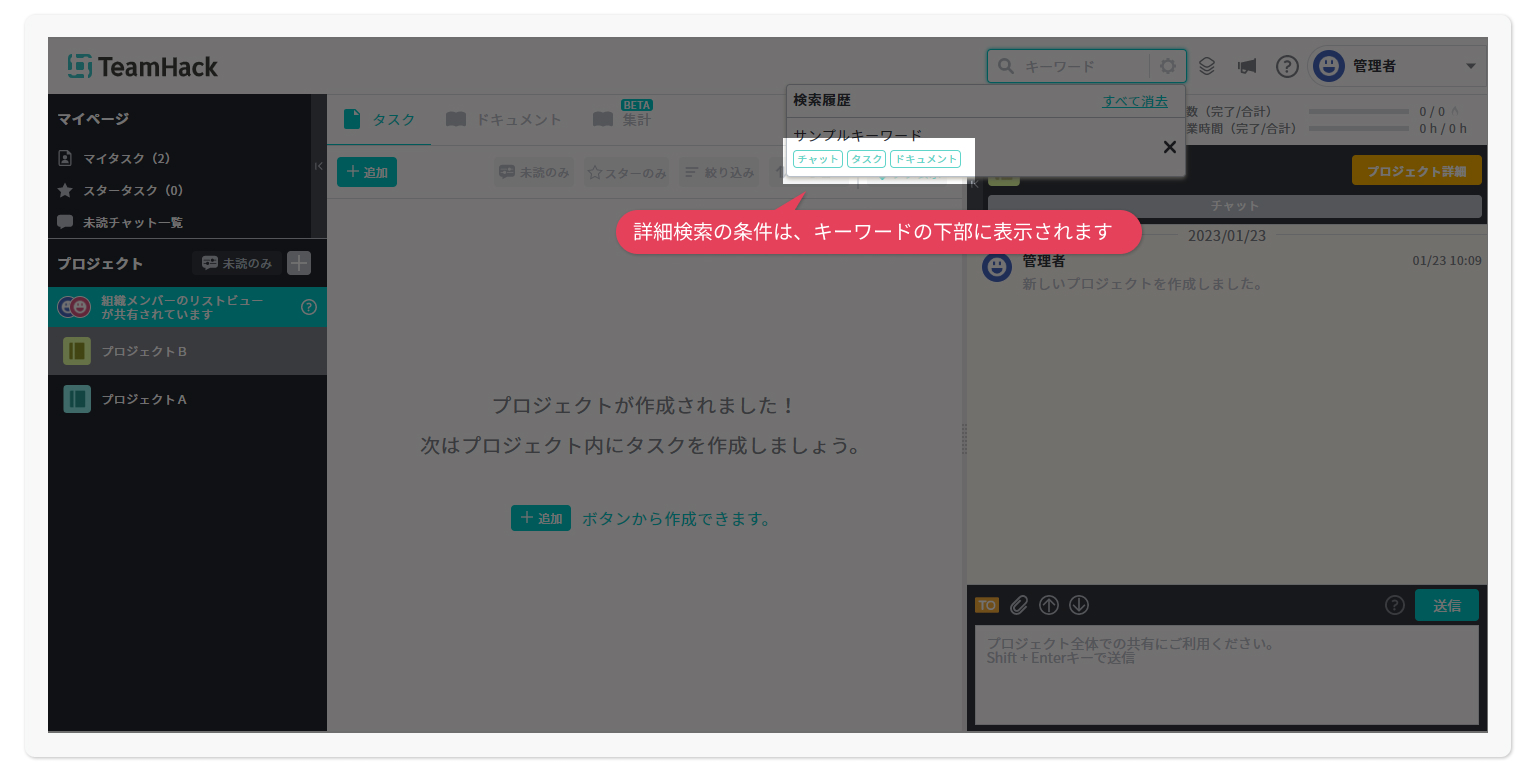Viewport: 1536px width, 771px height.
Task: Collapse the left sidebar with the arrow handle
Action: click(x=318, y=166)
